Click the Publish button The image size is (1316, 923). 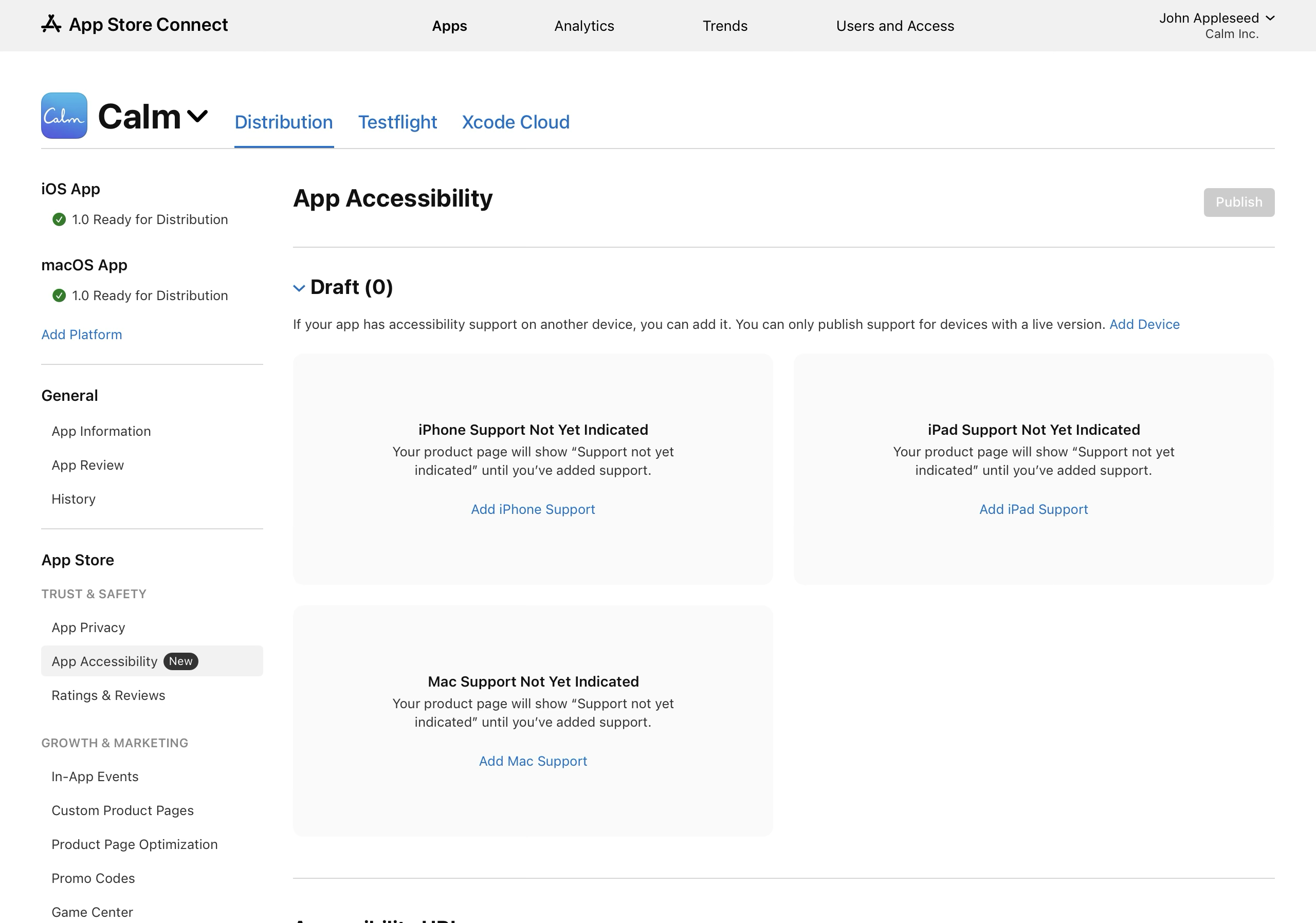pyautogui.click(x=1238, y=201)
